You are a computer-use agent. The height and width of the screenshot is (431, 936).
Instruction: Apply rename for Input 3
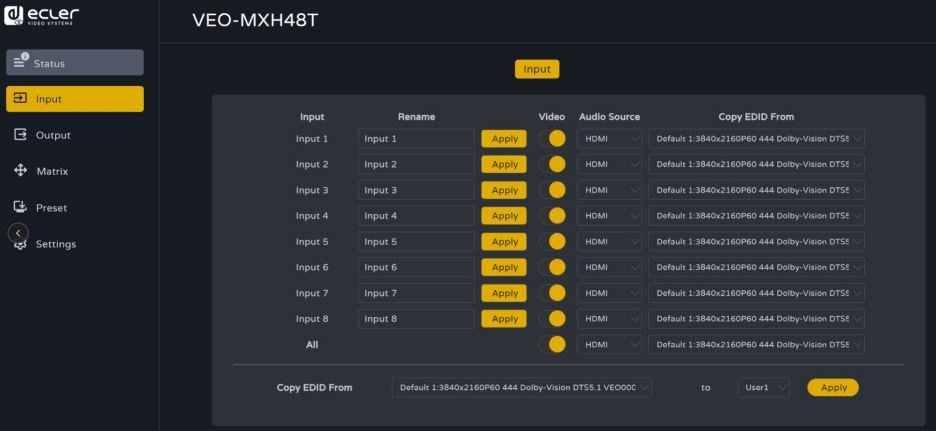pyautogui.click(x=504, y=190)
